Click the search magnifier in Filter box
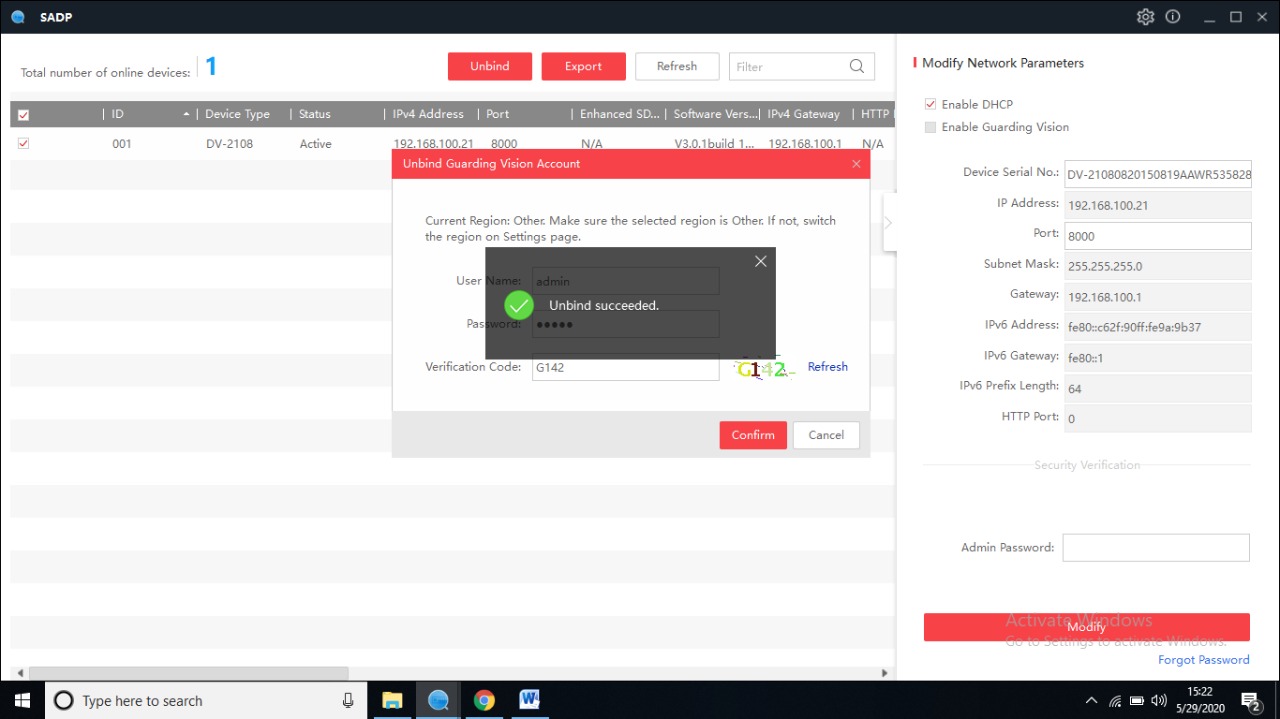 pos(856,67)
